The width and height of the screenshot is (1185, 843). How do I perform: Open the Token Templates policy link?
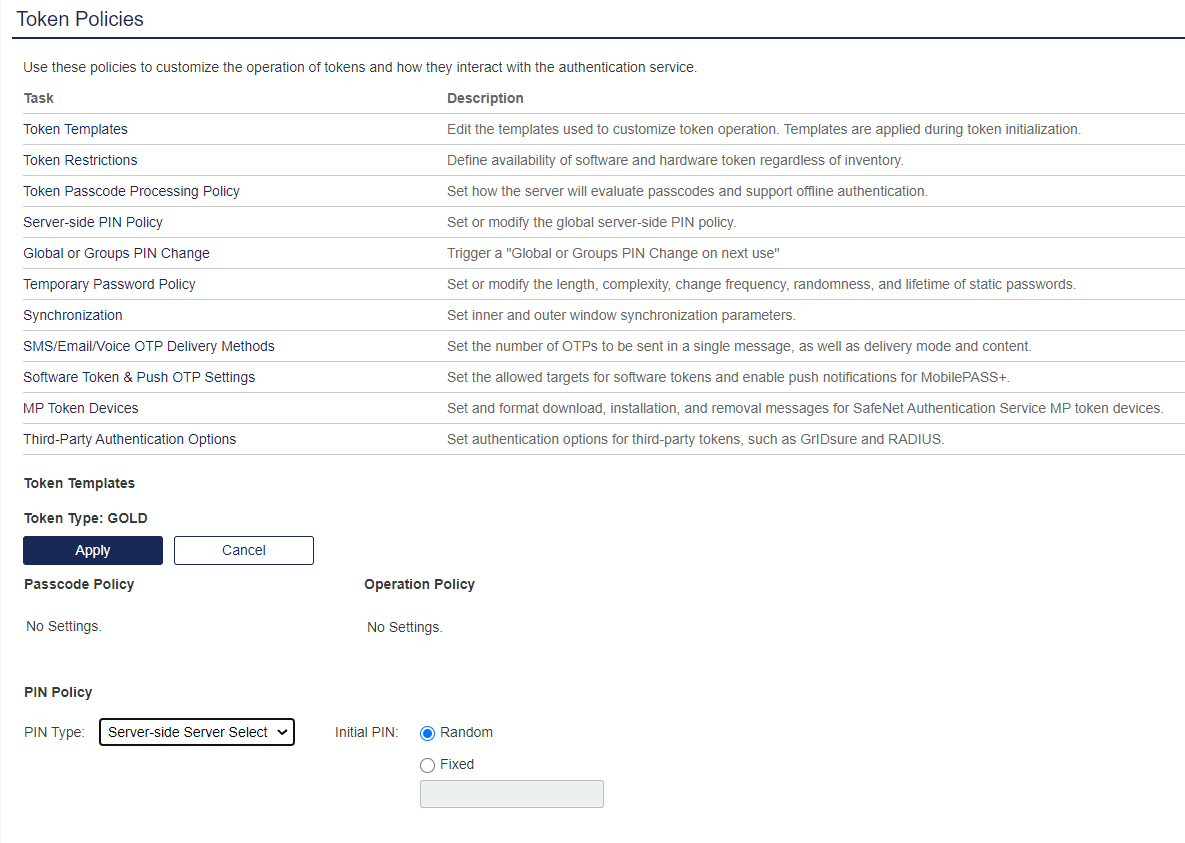pyautogui.click(x=76, y=129)
